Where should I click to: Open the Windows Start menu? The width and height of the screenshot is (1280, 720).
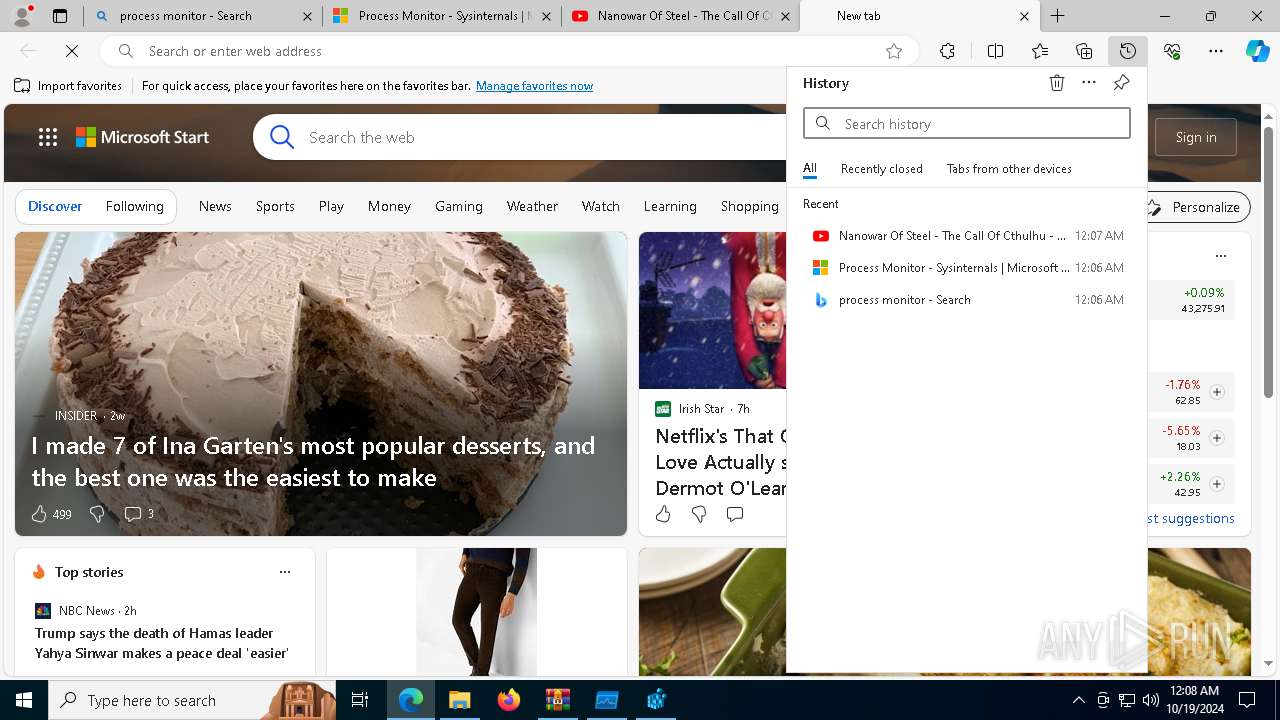tap(24, 700)
